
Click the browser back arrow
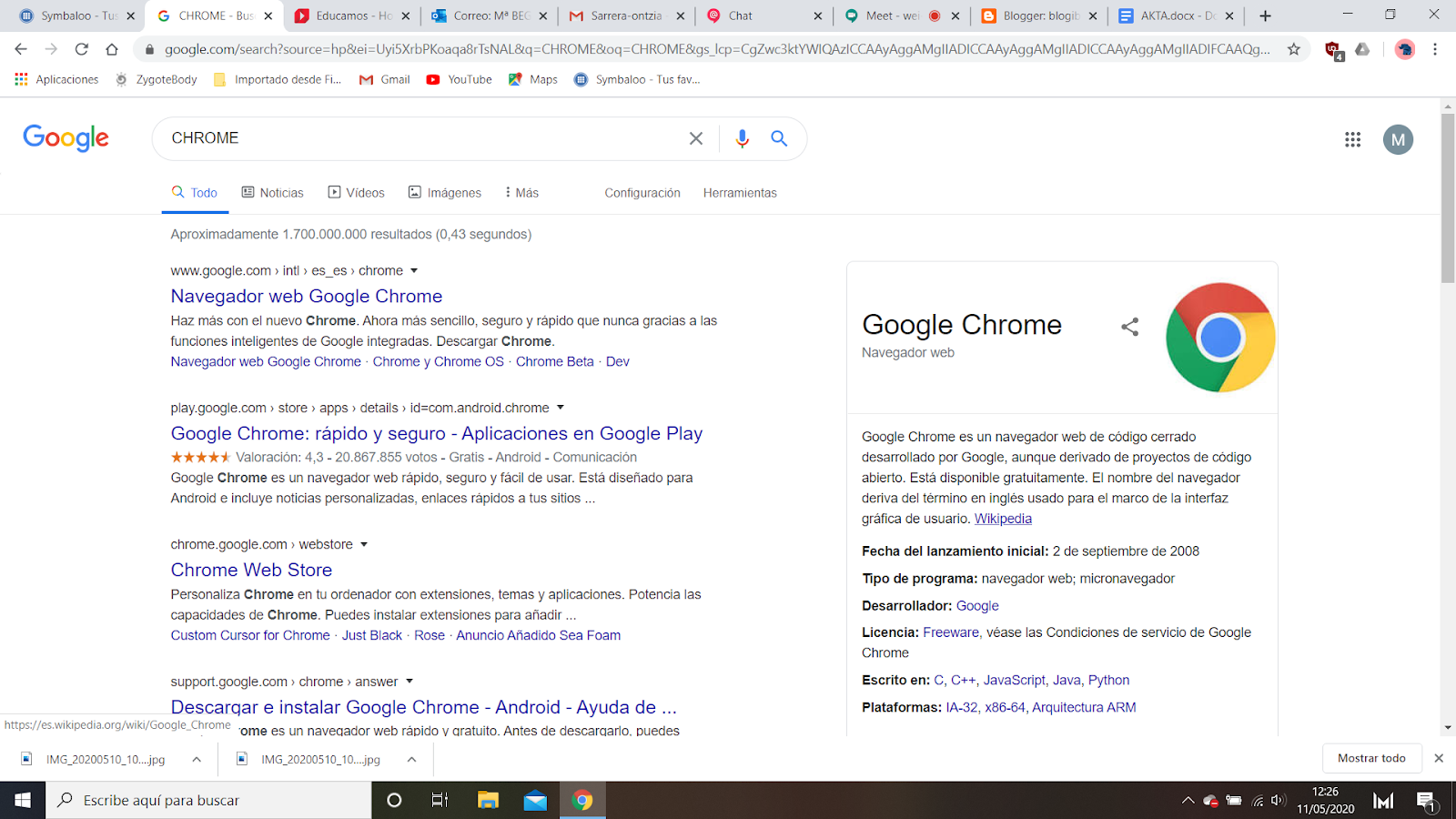click(x=21, y=49)
